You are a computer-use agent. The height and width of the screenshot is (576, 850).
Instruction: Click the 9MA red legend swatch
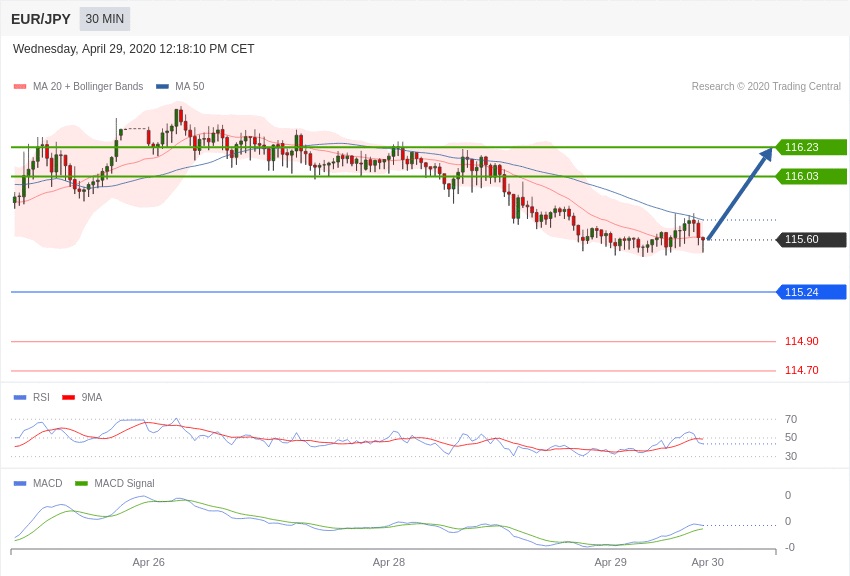click(68, 397)
